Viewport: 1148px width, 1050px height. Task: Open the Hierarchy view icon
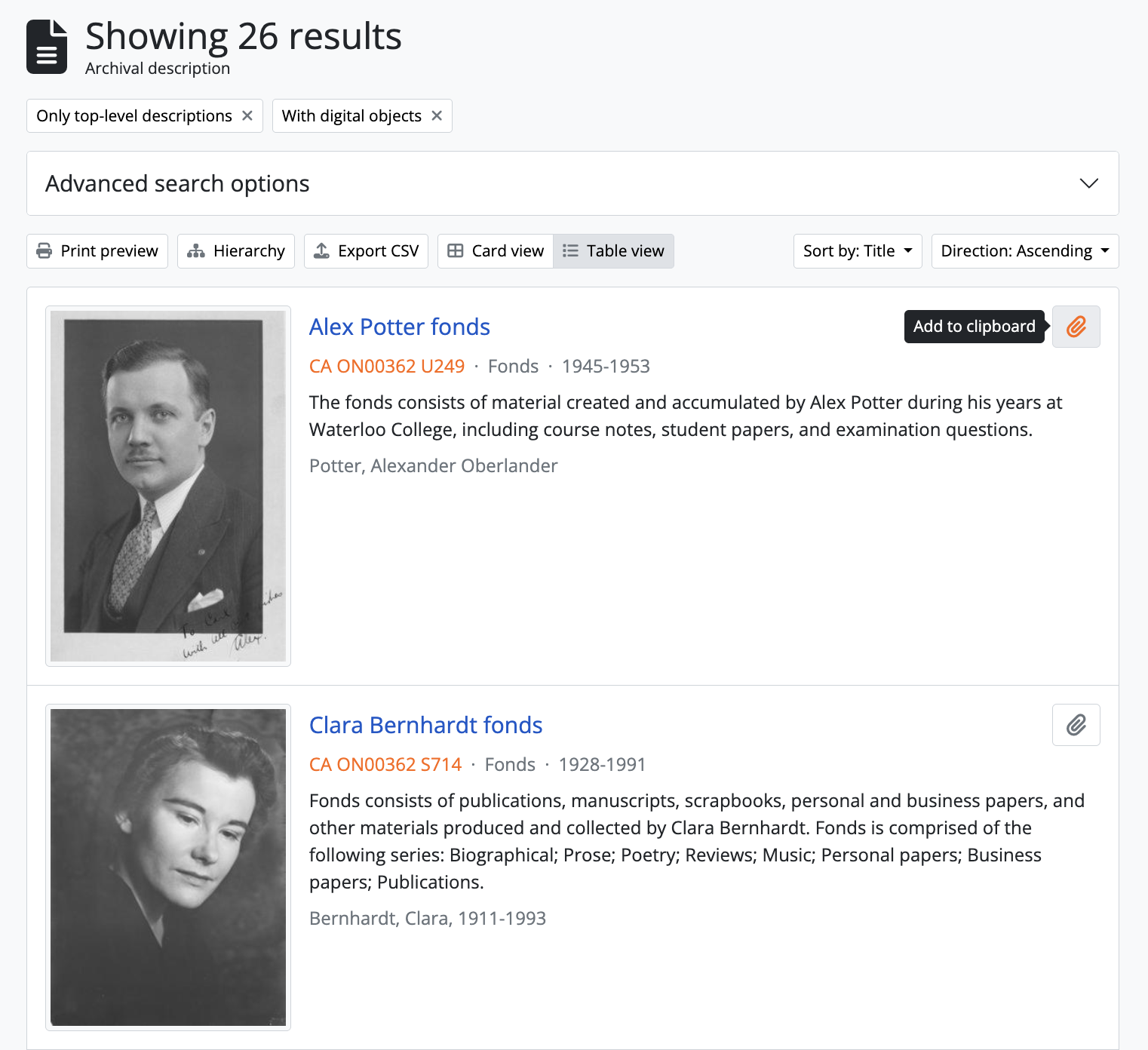click(196, 251)
